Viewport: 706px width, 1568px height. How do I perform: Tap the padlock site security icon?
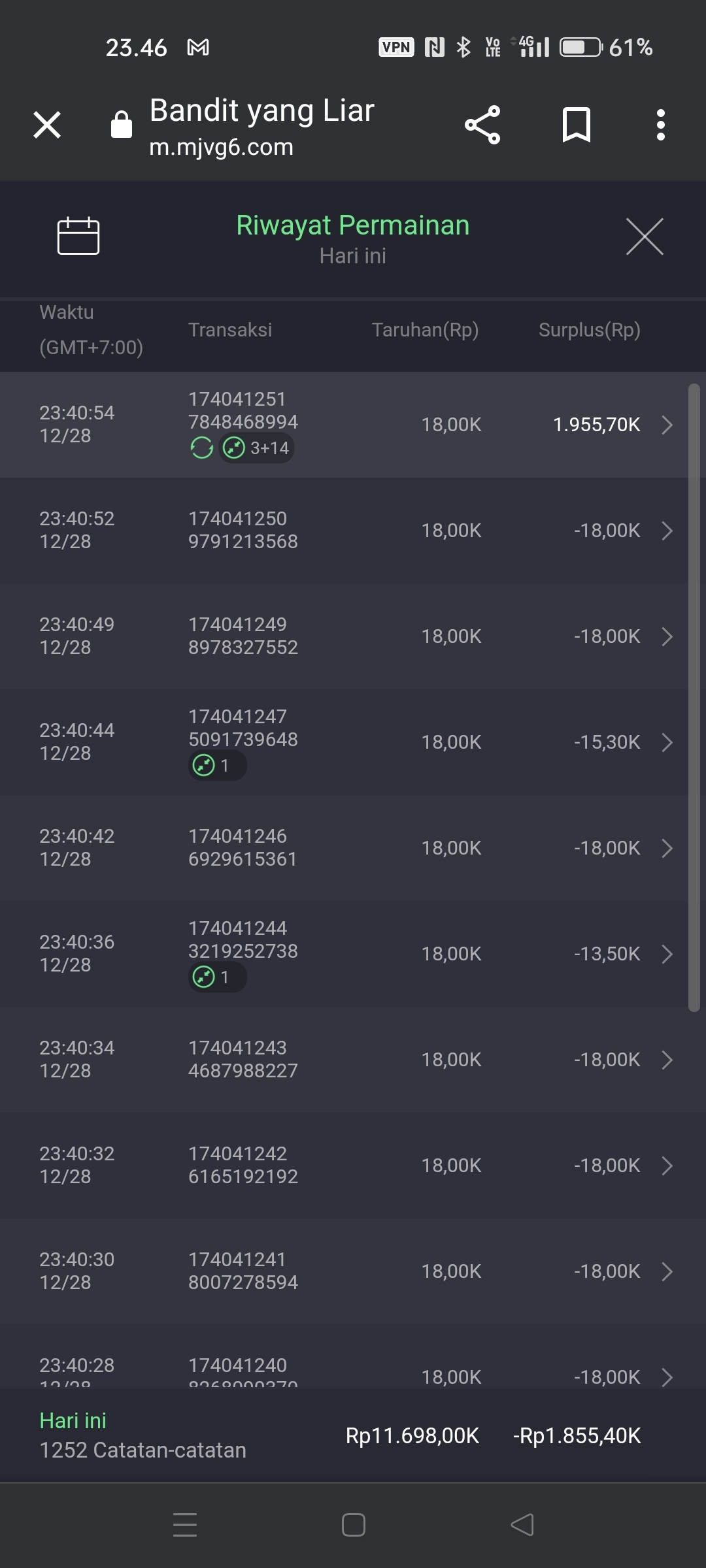pyautogui.click(x=122, y=124)
